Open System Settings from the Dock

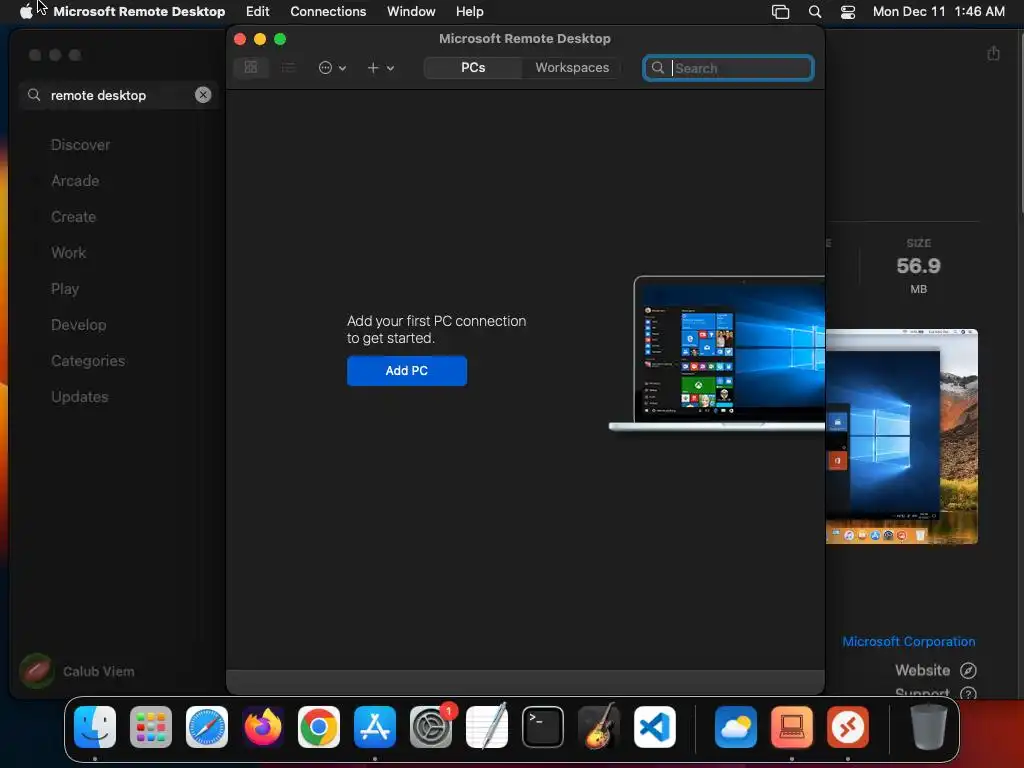point(431,727)
